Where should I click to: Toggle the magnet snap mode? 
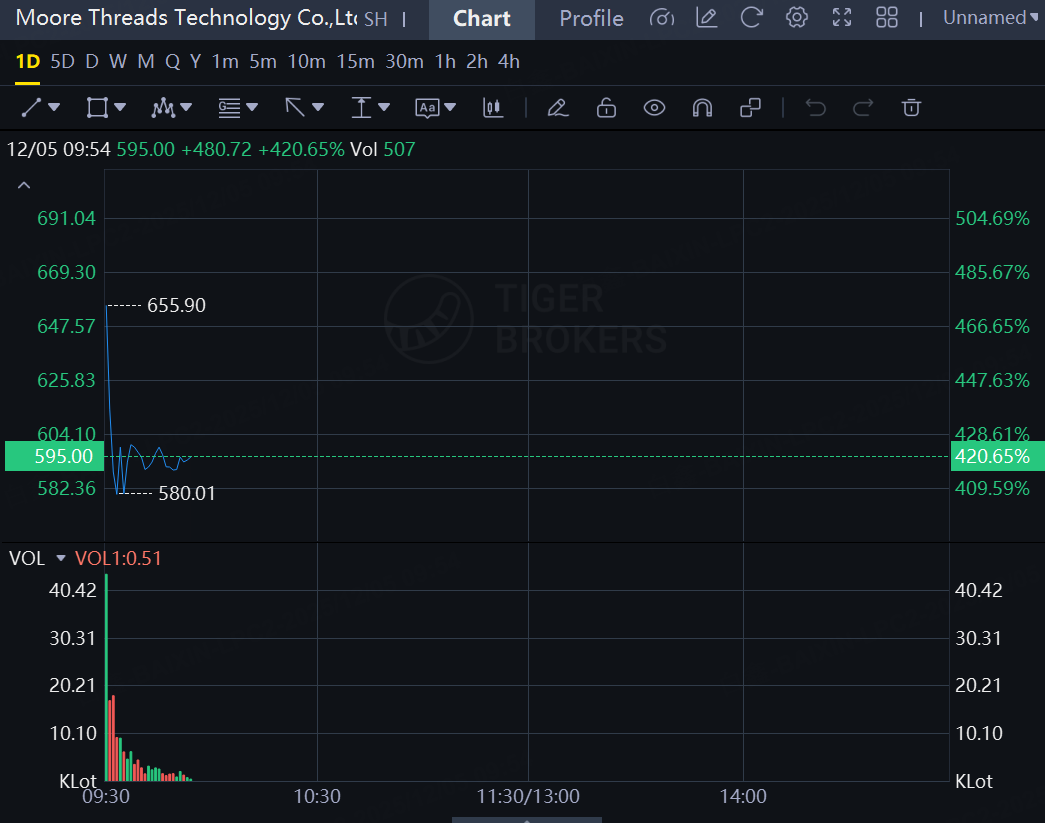[x=702, y=107]
